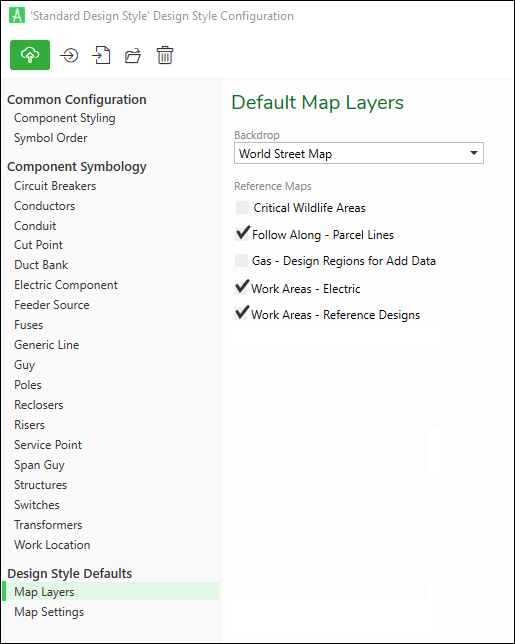
Task: Click the open folder icon
Action: [133, 55]
